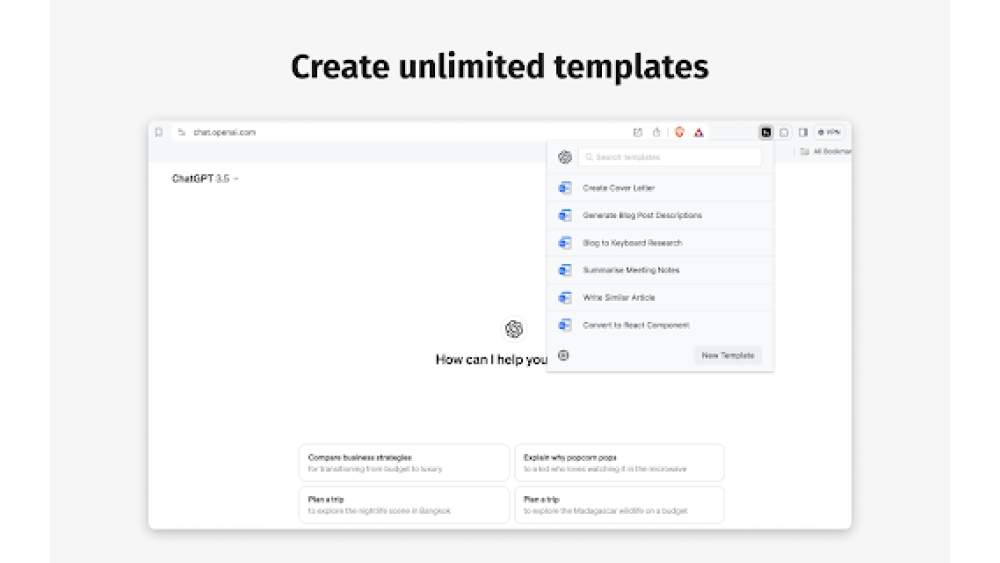Select the Create Cover Letter template
Viewport: 1000px width, 563px height.
(x=660, y=188)
